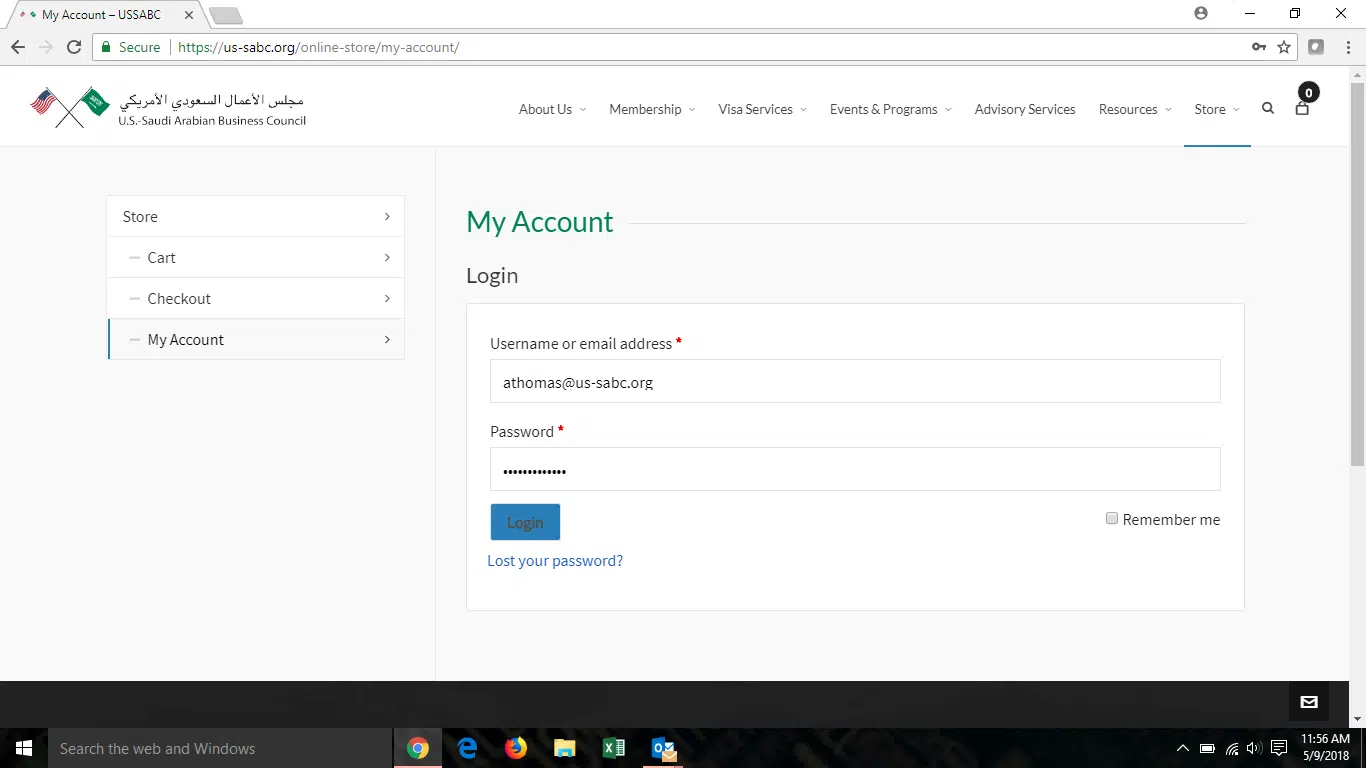The height and width of the screenshot is (768, 1366).
Task: Click the browser back arrow
Action: tap(18, 47)
